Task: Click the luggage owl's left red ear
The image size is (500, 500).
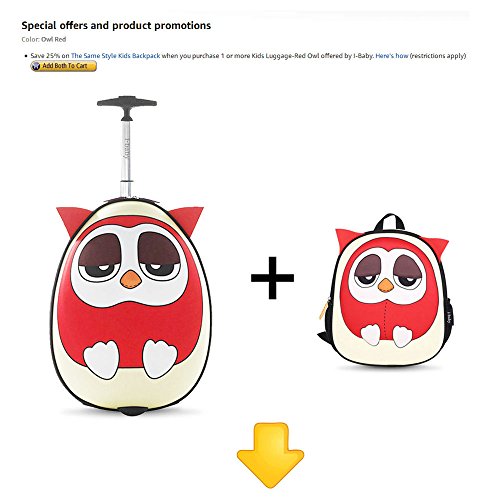Action: tap(73, 220)
